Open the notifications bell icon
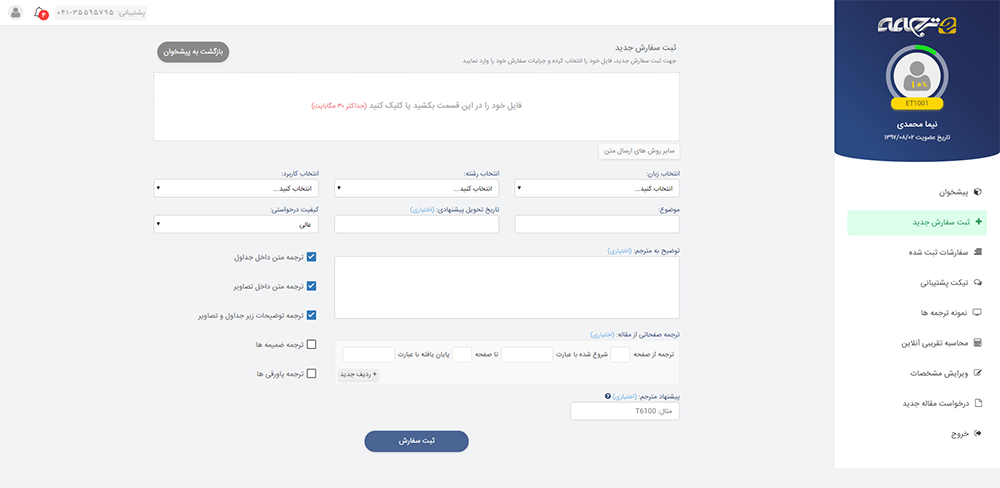 [x=40, y=13]
